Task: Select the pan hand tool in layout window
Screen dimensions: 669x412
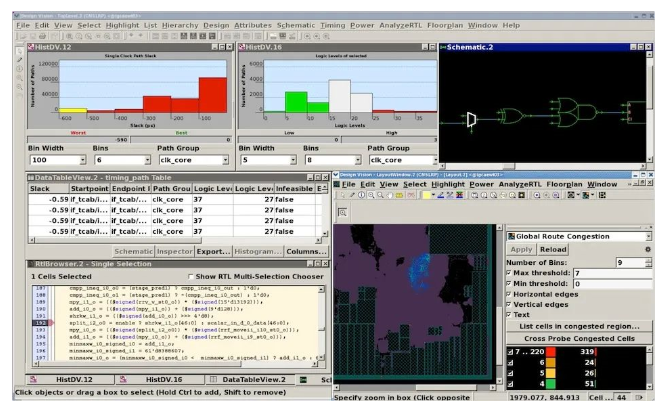Action: [390, 195]
